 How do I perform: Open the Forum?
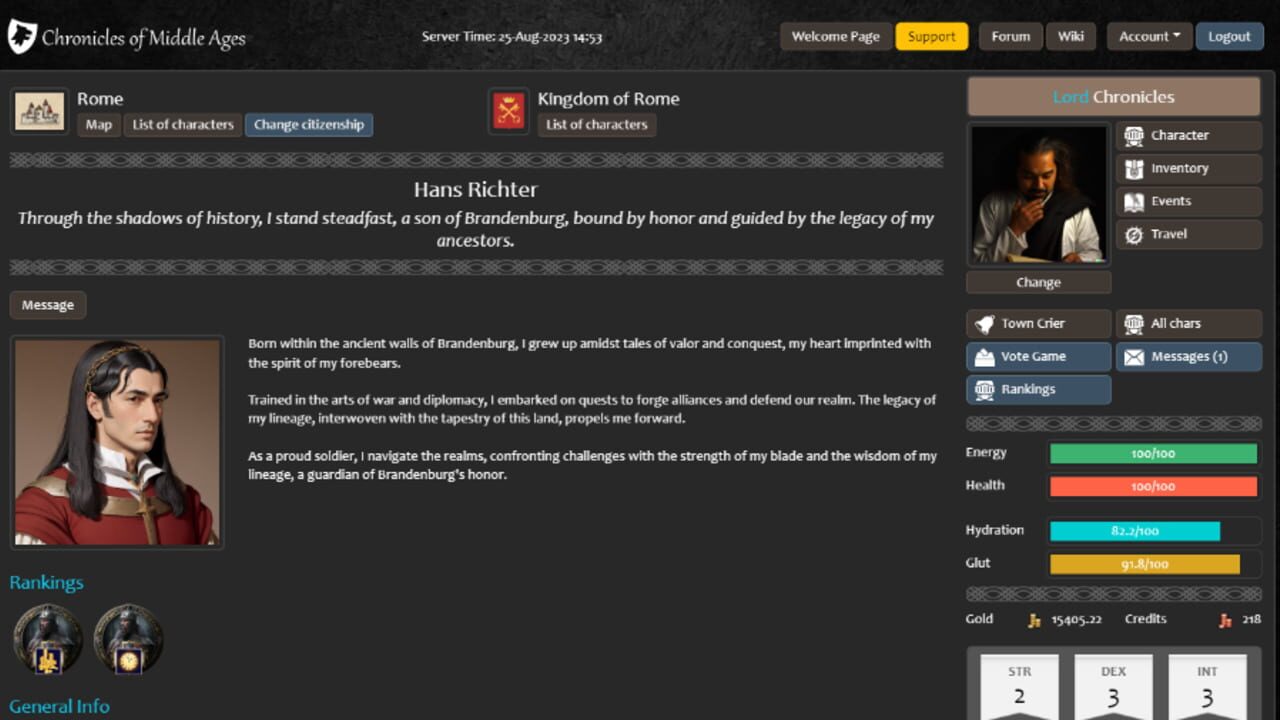1010,36
